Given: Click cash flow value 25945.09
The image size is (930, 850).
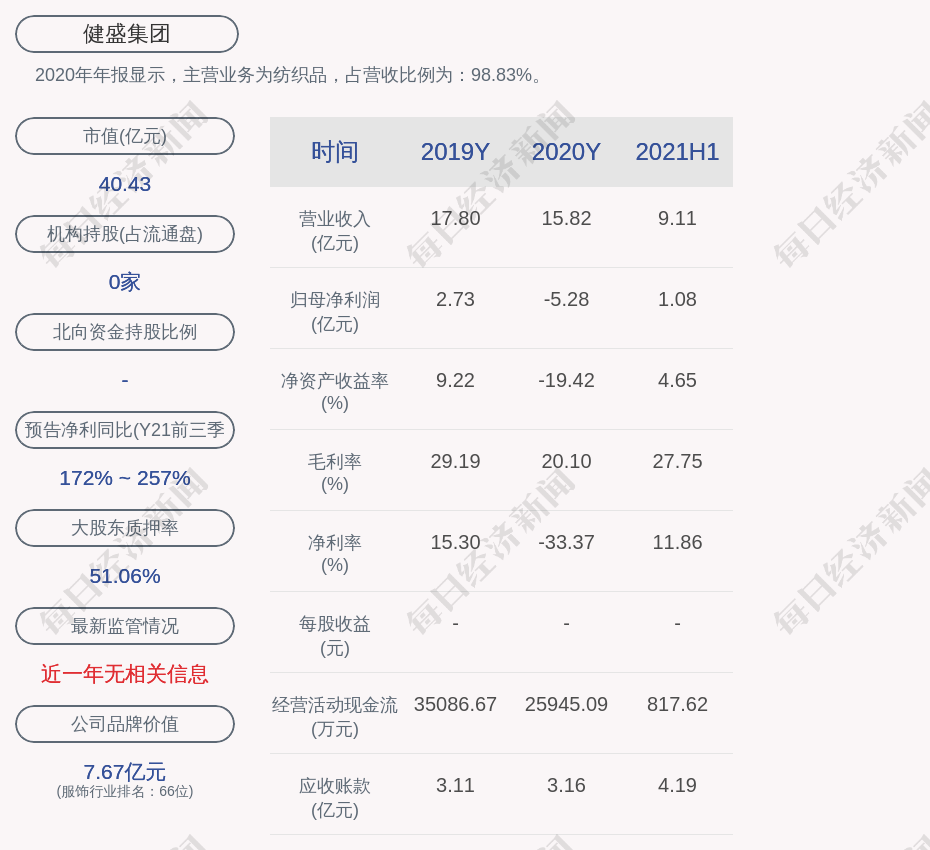Looking at the screenshot, I should coord(566,704).
